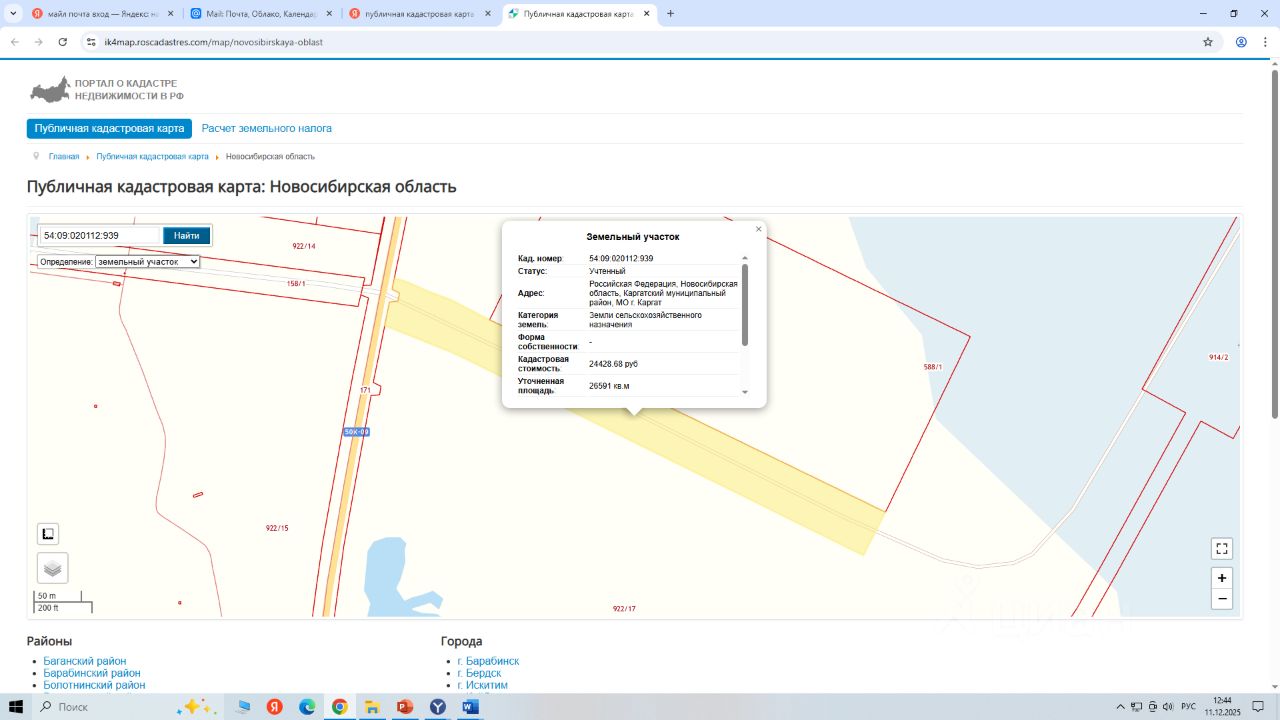Toggle fullscreen map view
The width and height of the screenshot is (1280, 720).
pos(1221,548)
